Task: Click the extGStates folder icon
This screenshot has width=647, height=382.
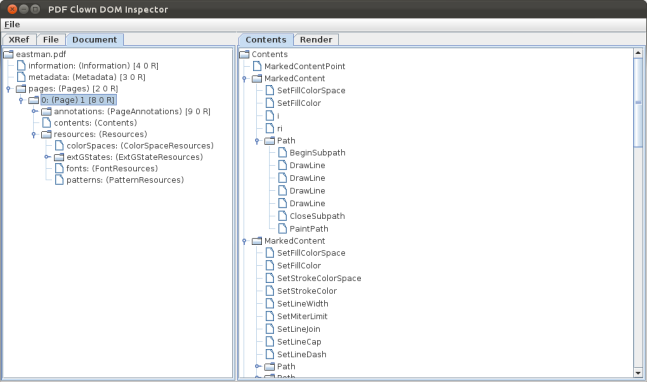Action: (x=59, y=157)
